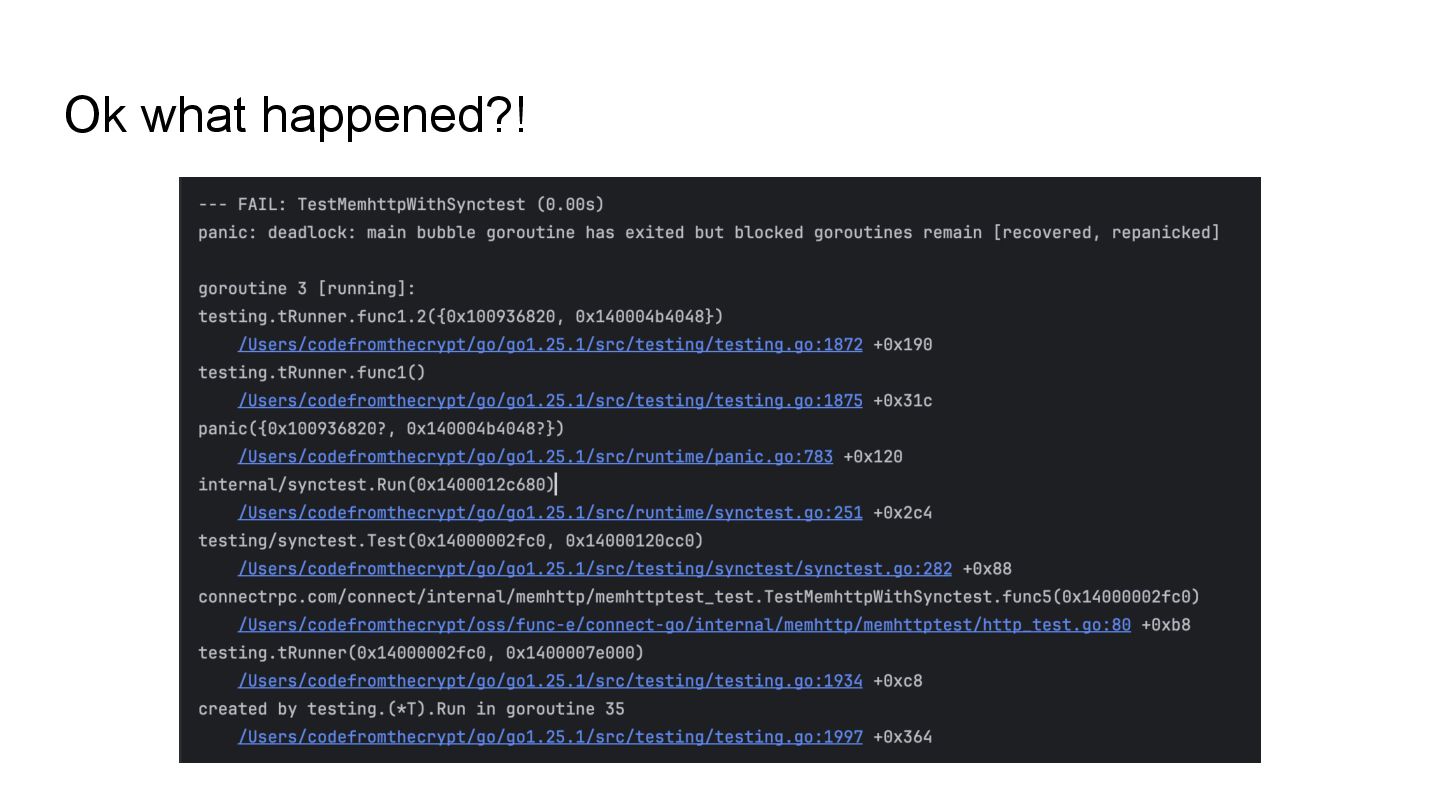The height and width of the screenshot is (810, 1440).
Task: Click the testing/synctest.Test frame text
Action: pyautogui.click(x=451, y=541)
